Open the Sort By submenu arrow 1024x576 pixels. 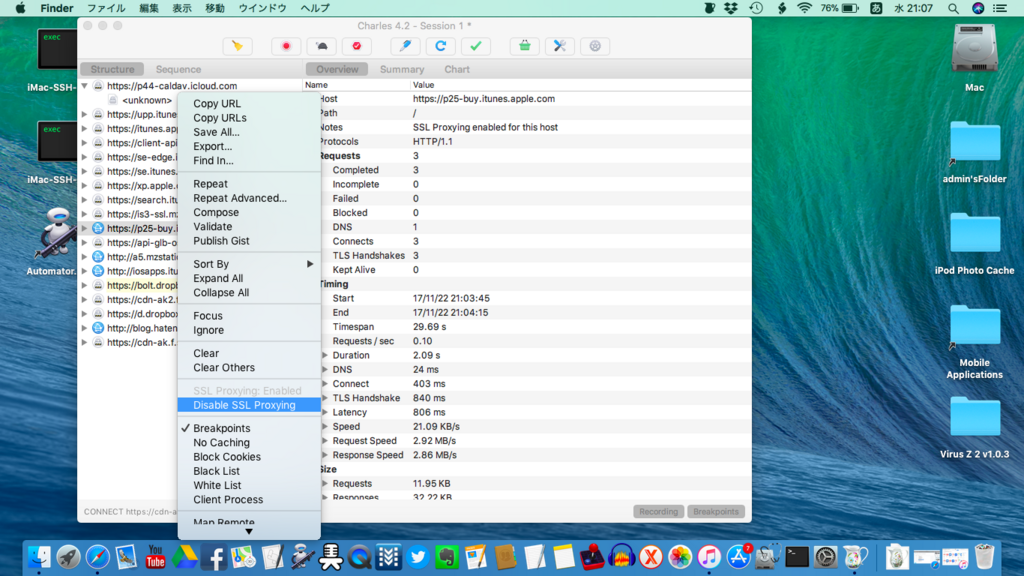pos(310,264)
